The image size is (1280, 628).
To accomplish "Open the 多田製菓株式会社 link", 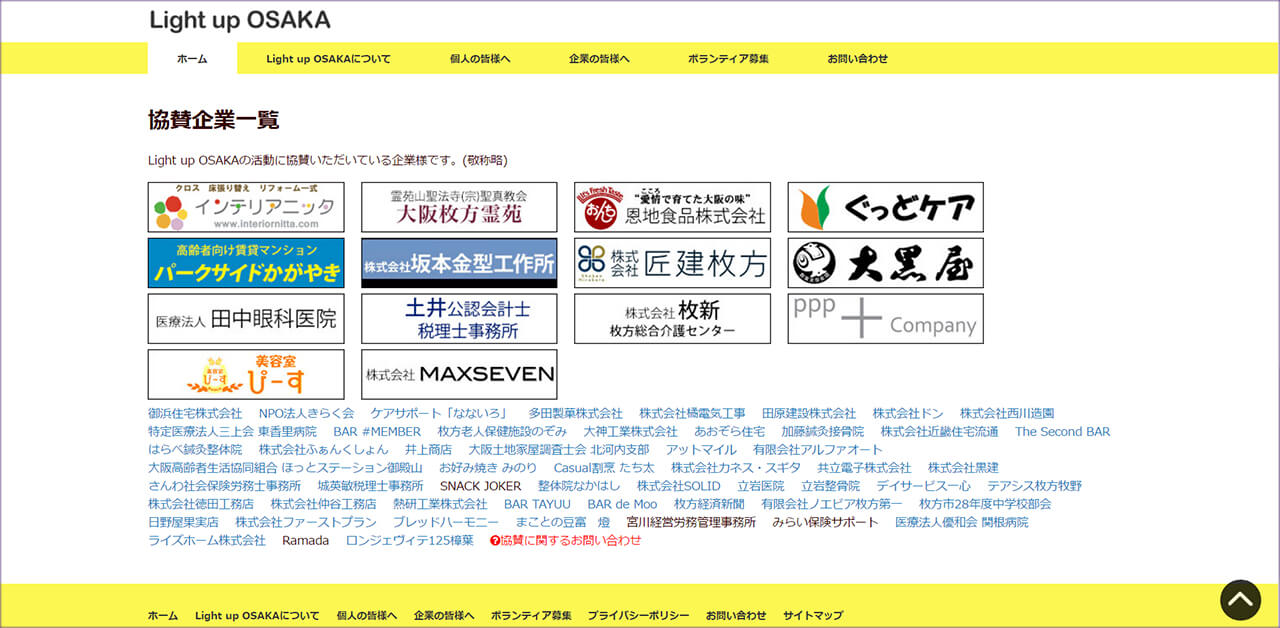I will tap(575, 413).
